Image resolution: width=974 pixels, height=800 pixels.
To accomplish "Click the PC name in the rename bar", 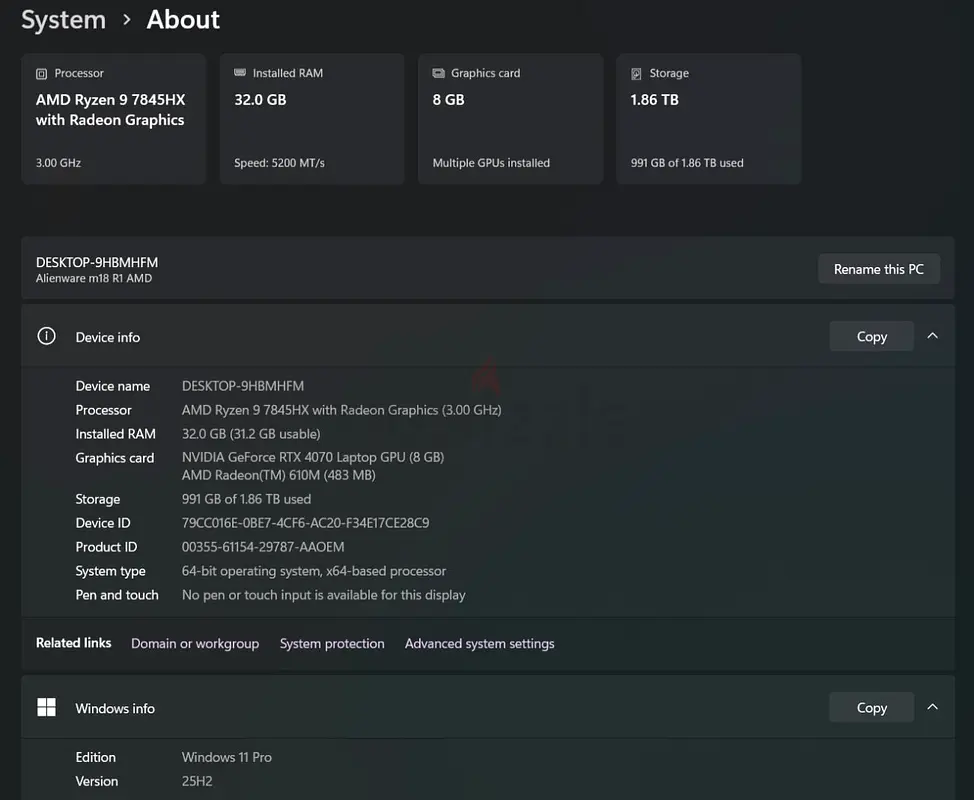I will click(96, 262).
